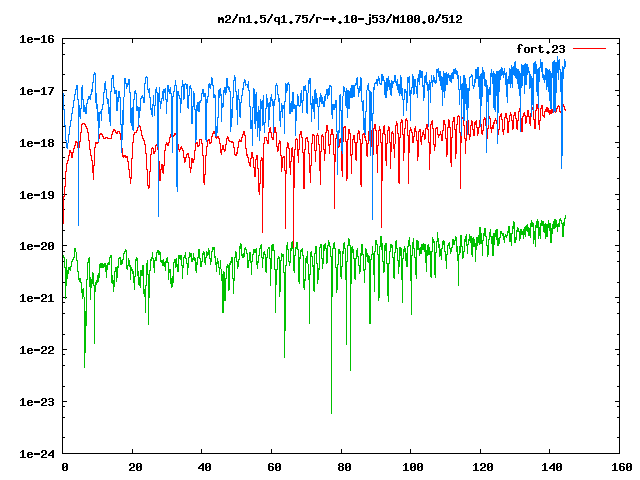Viewport: 640px width, 480px height.
Task: Click the red legend line sample
Action: tap(589, 49)
